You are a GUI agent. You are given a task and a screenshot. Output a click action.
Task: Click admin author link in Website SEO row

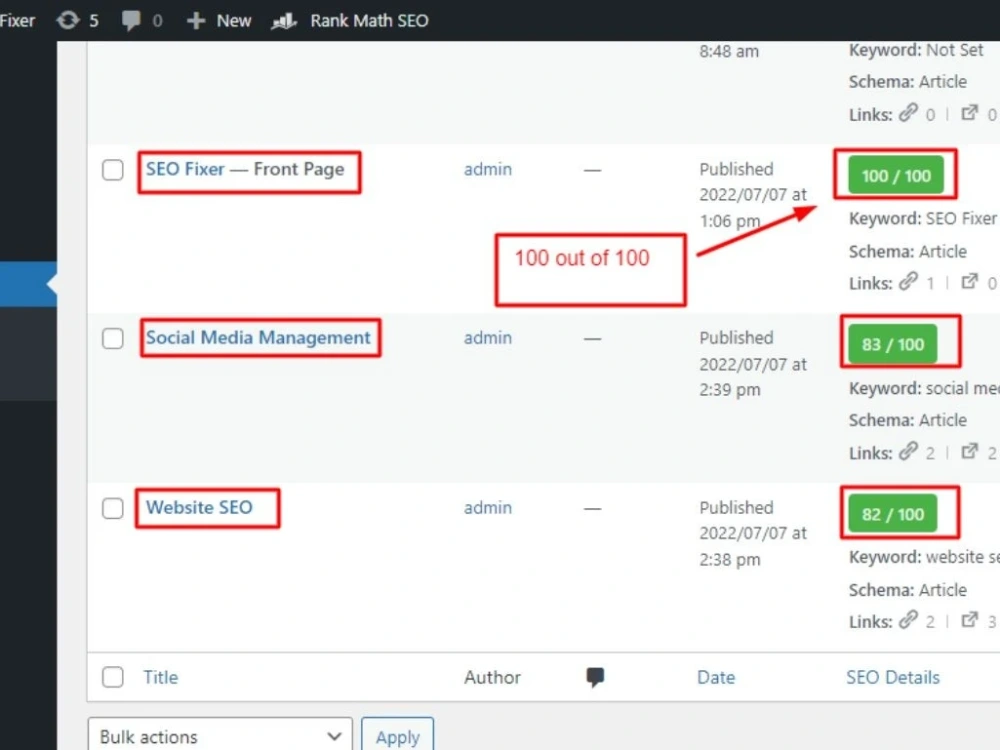[488, 508]
